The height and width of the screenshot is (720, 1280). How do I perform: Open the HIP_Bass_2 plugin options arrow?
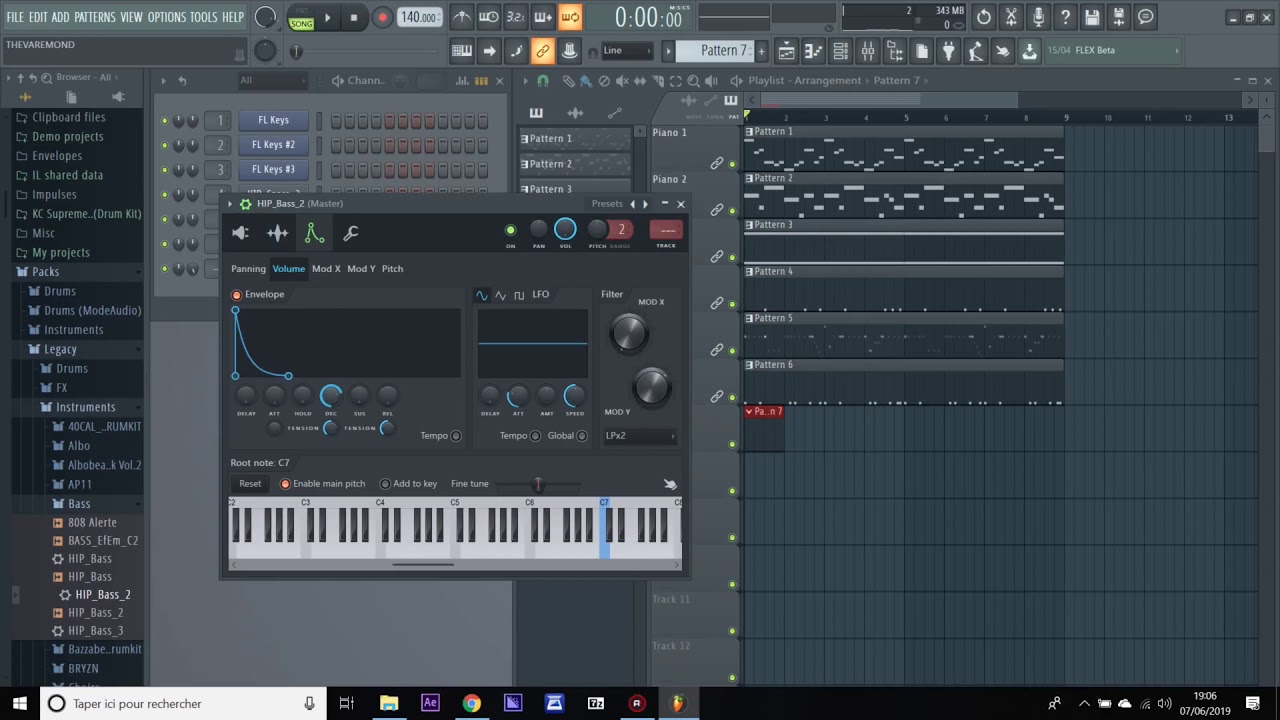(x=230, y=204)
